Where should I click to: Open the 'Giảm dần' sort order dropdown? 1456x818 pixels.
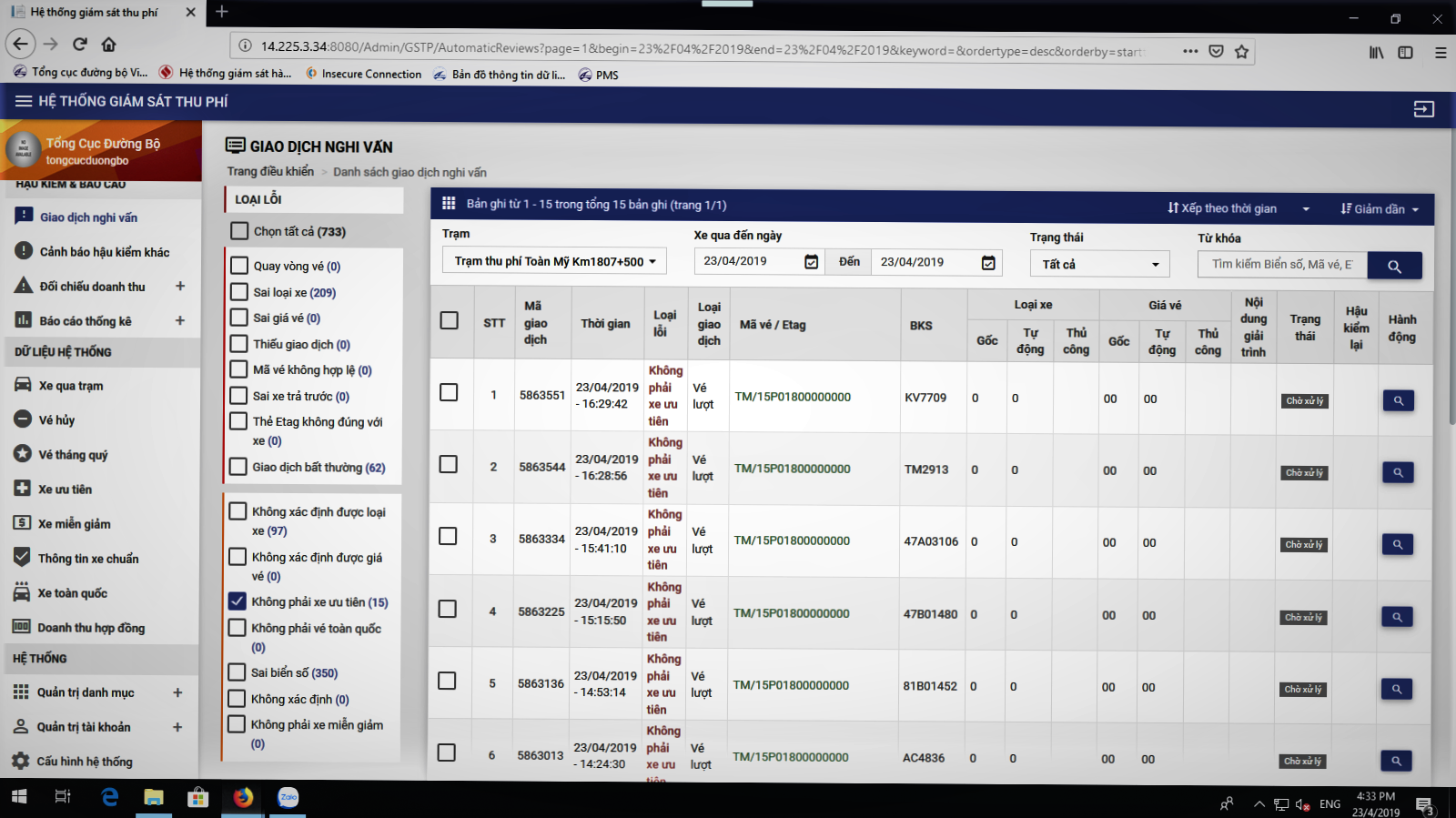1380,209
